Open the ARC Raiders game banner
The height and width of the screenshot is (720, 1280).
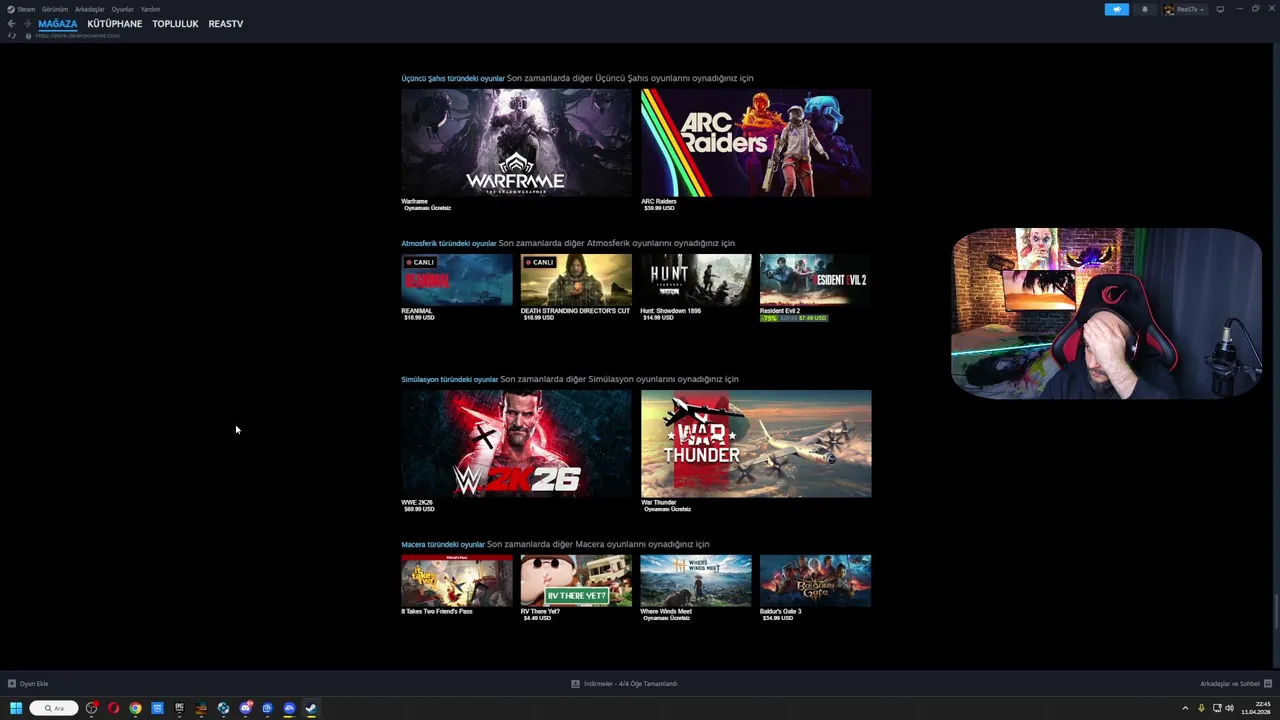756,142
